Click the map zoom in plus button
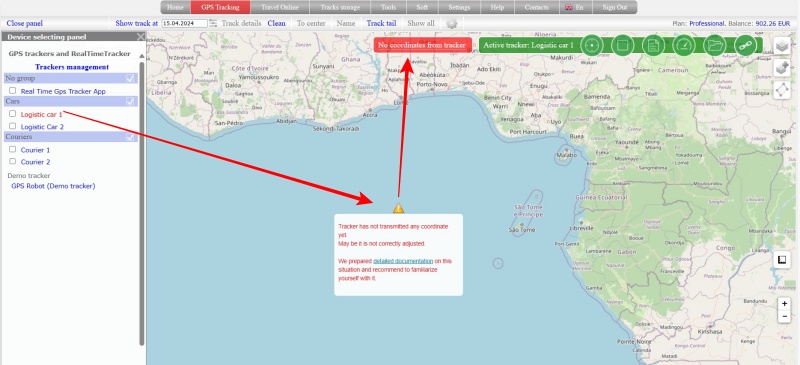Screen dimensions: 800x365 [784, 304]
